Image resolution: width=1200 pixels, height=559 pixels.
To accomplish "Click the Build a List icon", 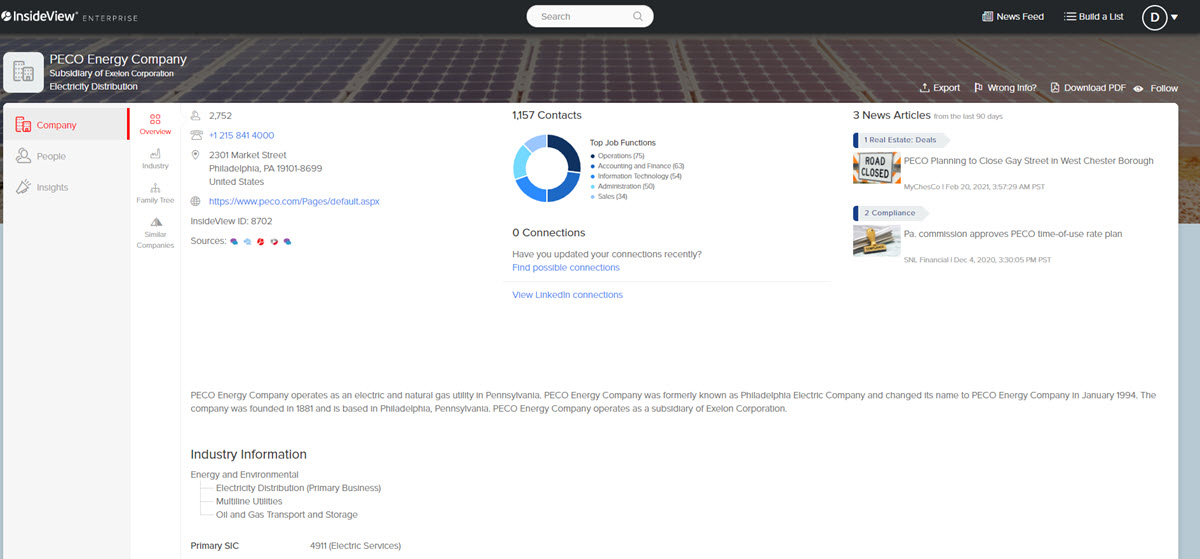I will 1070,17.
